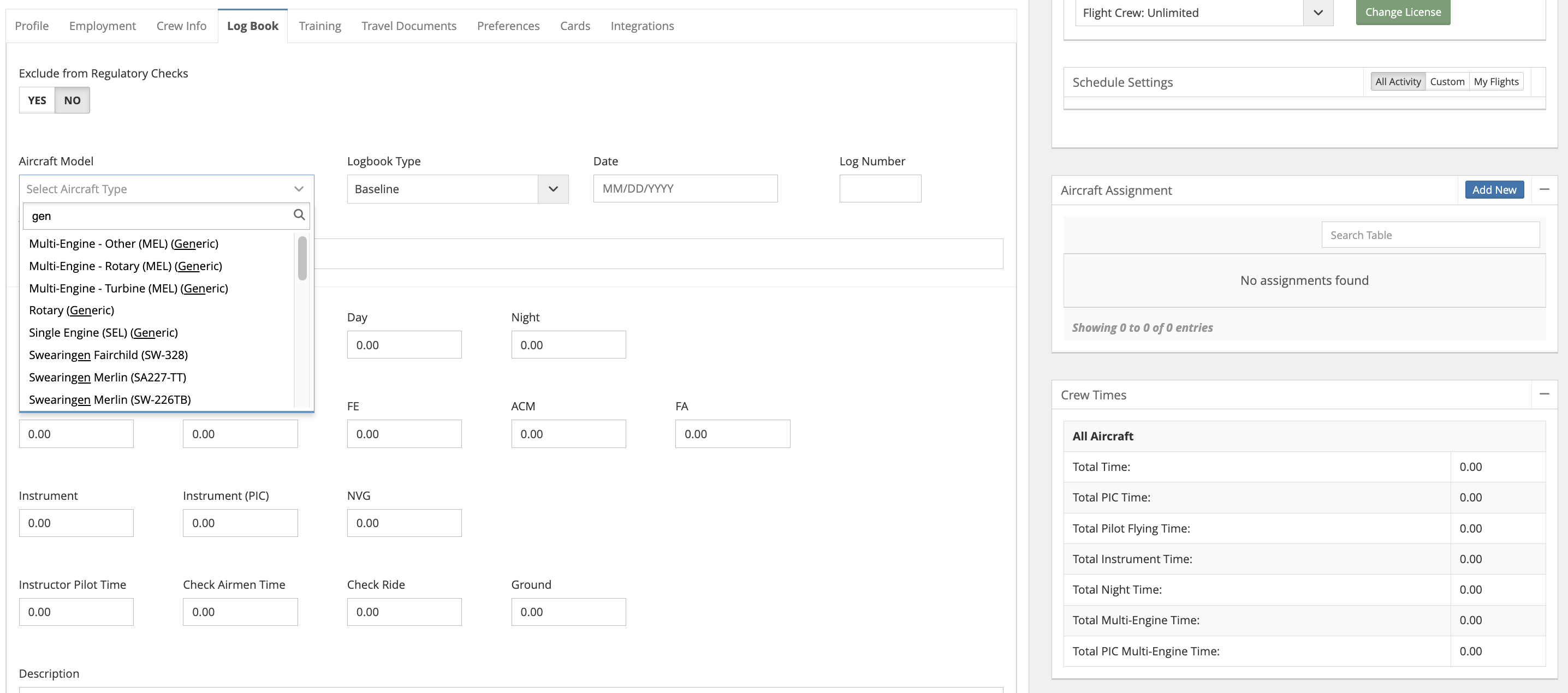This screenshot has width=1568, height=693.
Task: Select My Flights schedule setting
Action: (1495, 81)
